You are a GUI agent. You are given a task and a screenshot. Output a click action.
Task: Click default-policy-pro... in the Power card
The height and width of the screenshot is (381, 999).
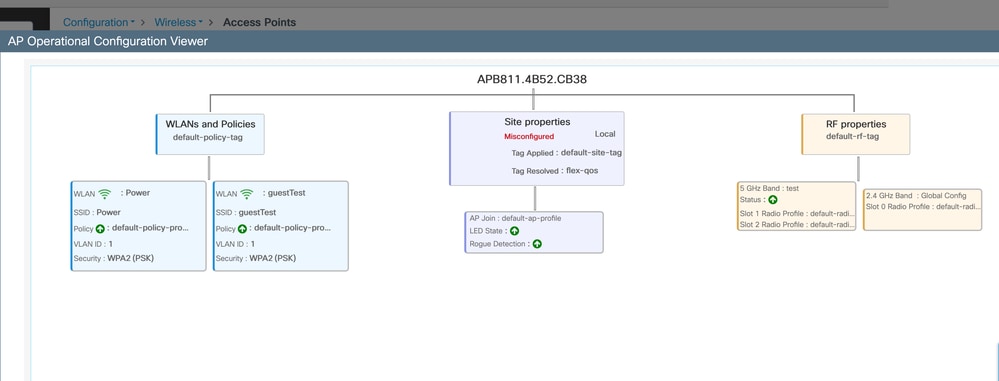pos(150,228)
